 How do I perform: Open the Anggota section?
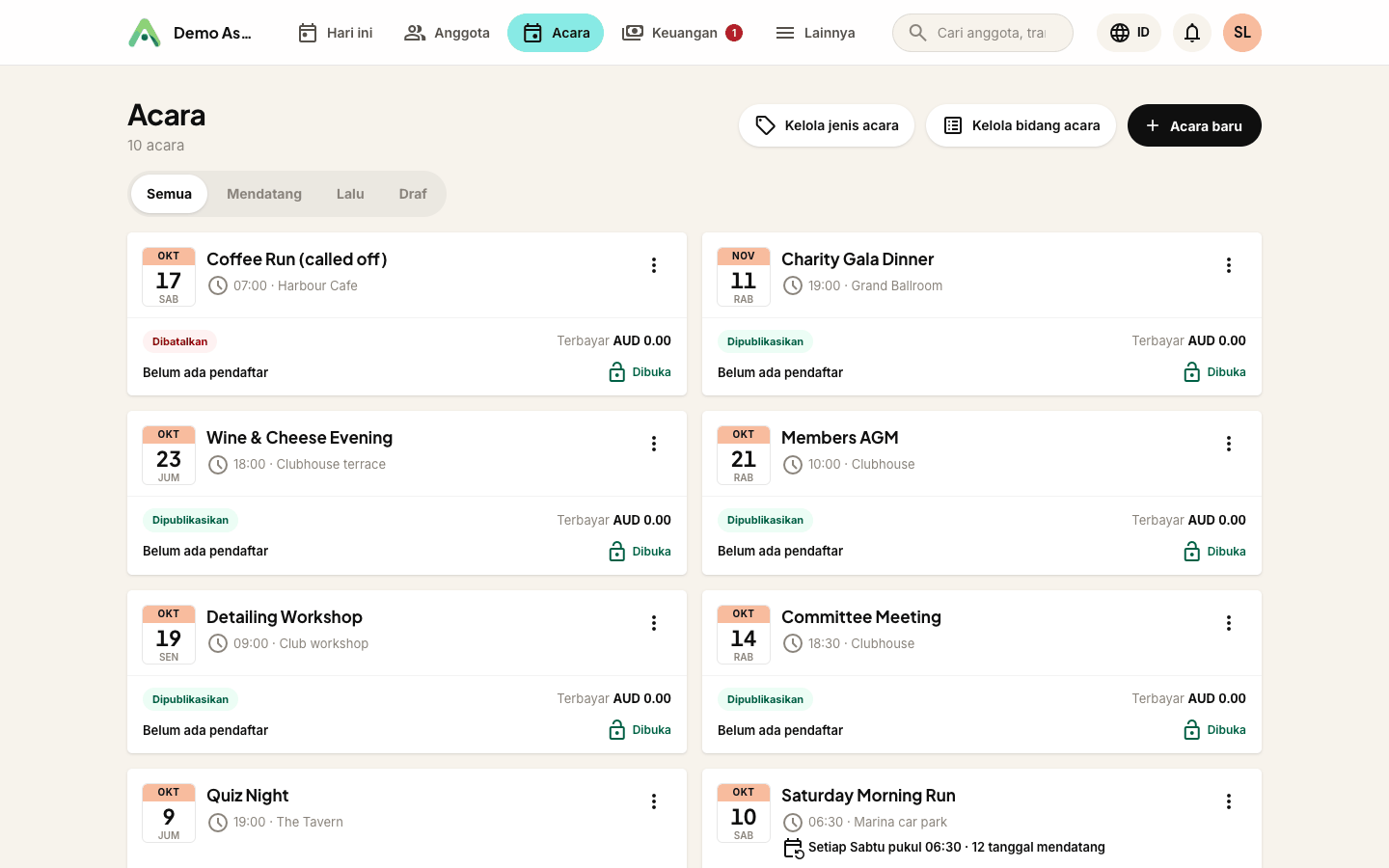pyautogui.click(x=447, y=33)
